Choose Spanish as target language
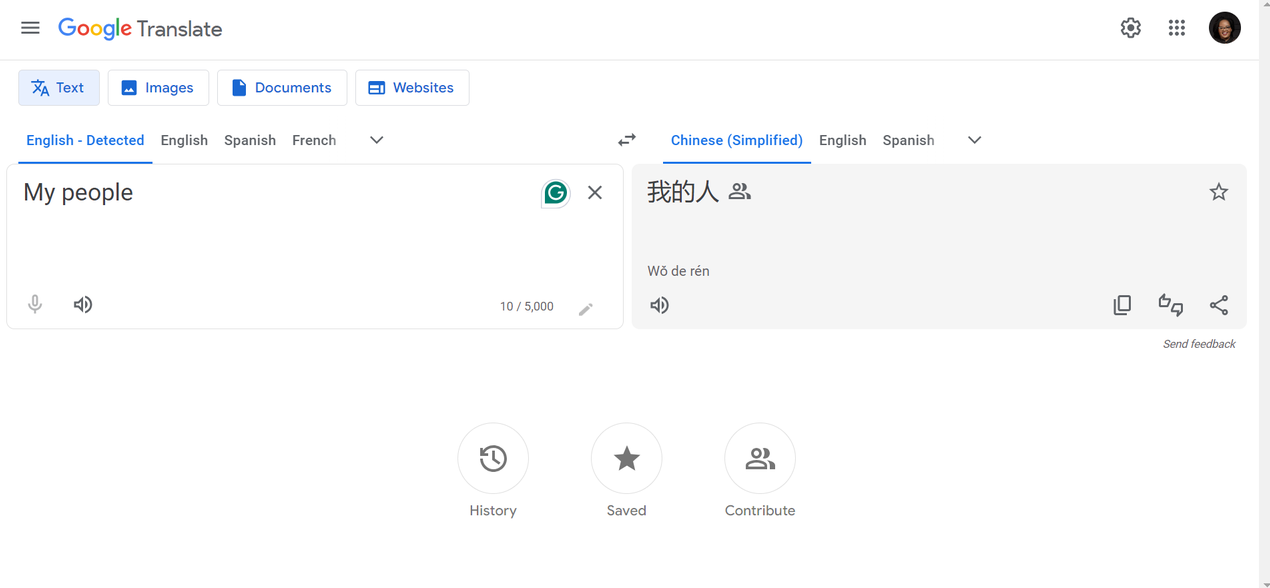Viewport: 1270px width, 588px height. tap(909, 141)
